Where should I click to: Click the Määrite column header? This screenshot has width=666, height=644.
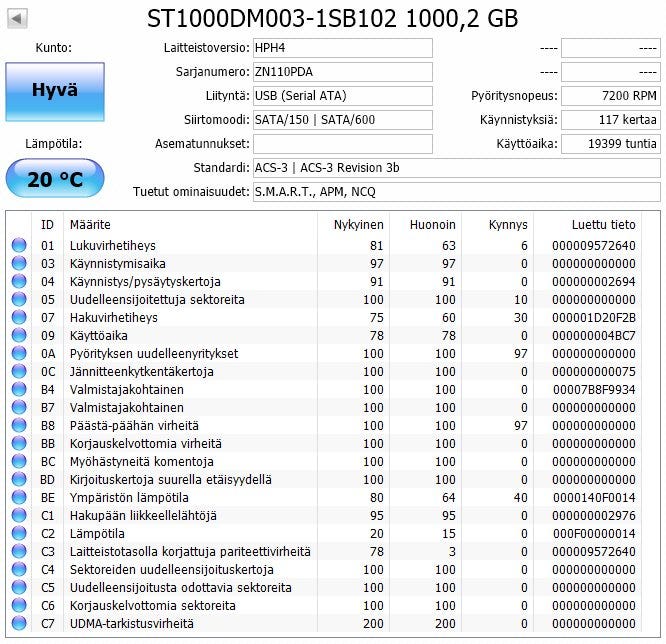point(190,225)
